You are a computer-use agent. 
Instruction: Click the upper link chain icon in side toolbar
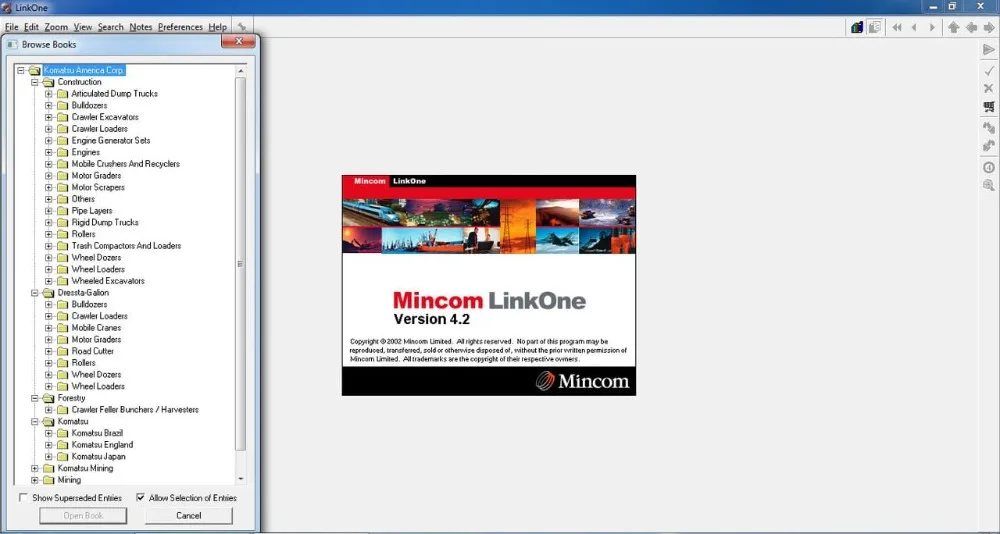(x=989, y=128)
